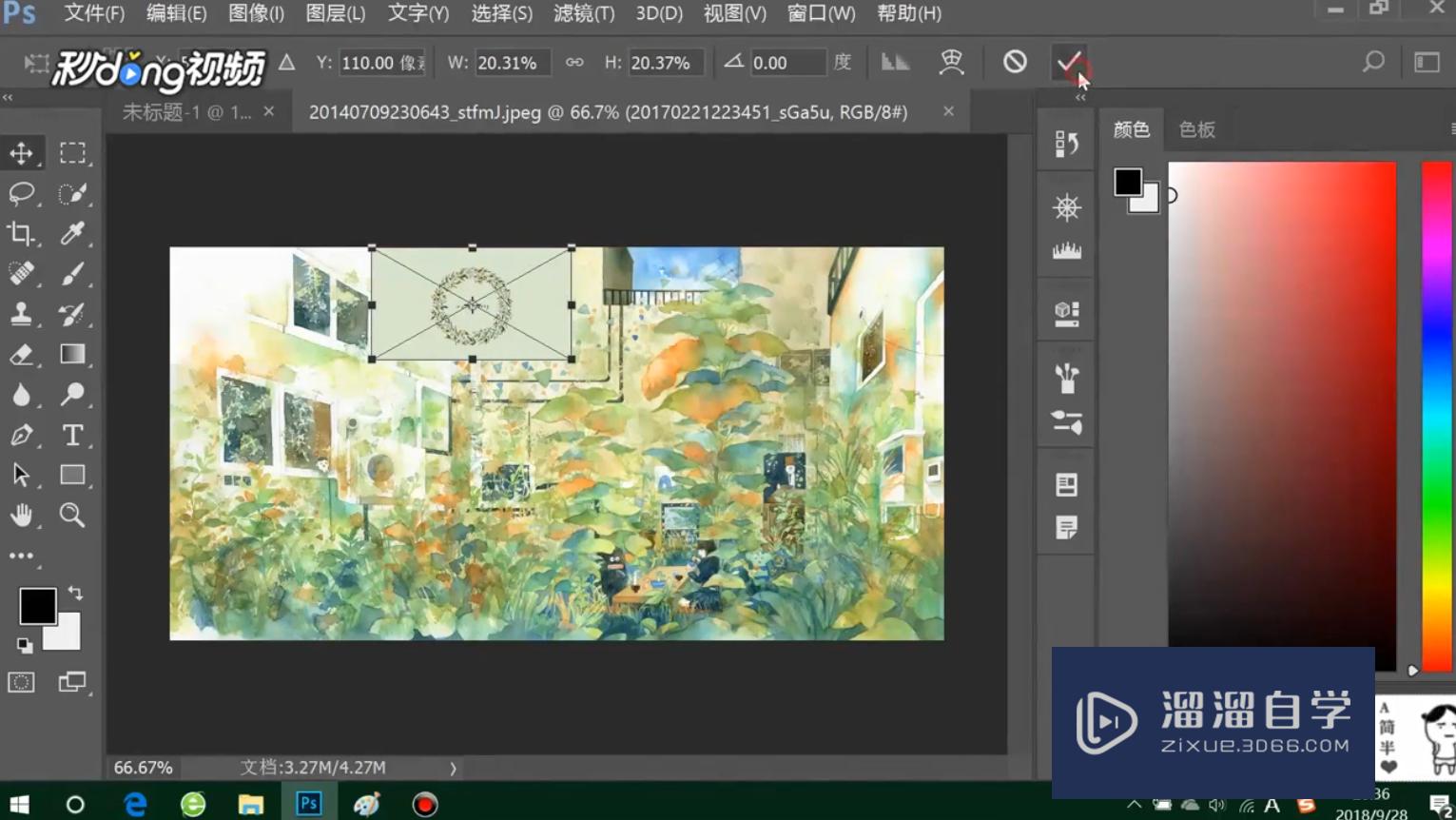The image size is (1456, 820).
Task: Open the 文件(F) menu
Action: tap(94, 13)
